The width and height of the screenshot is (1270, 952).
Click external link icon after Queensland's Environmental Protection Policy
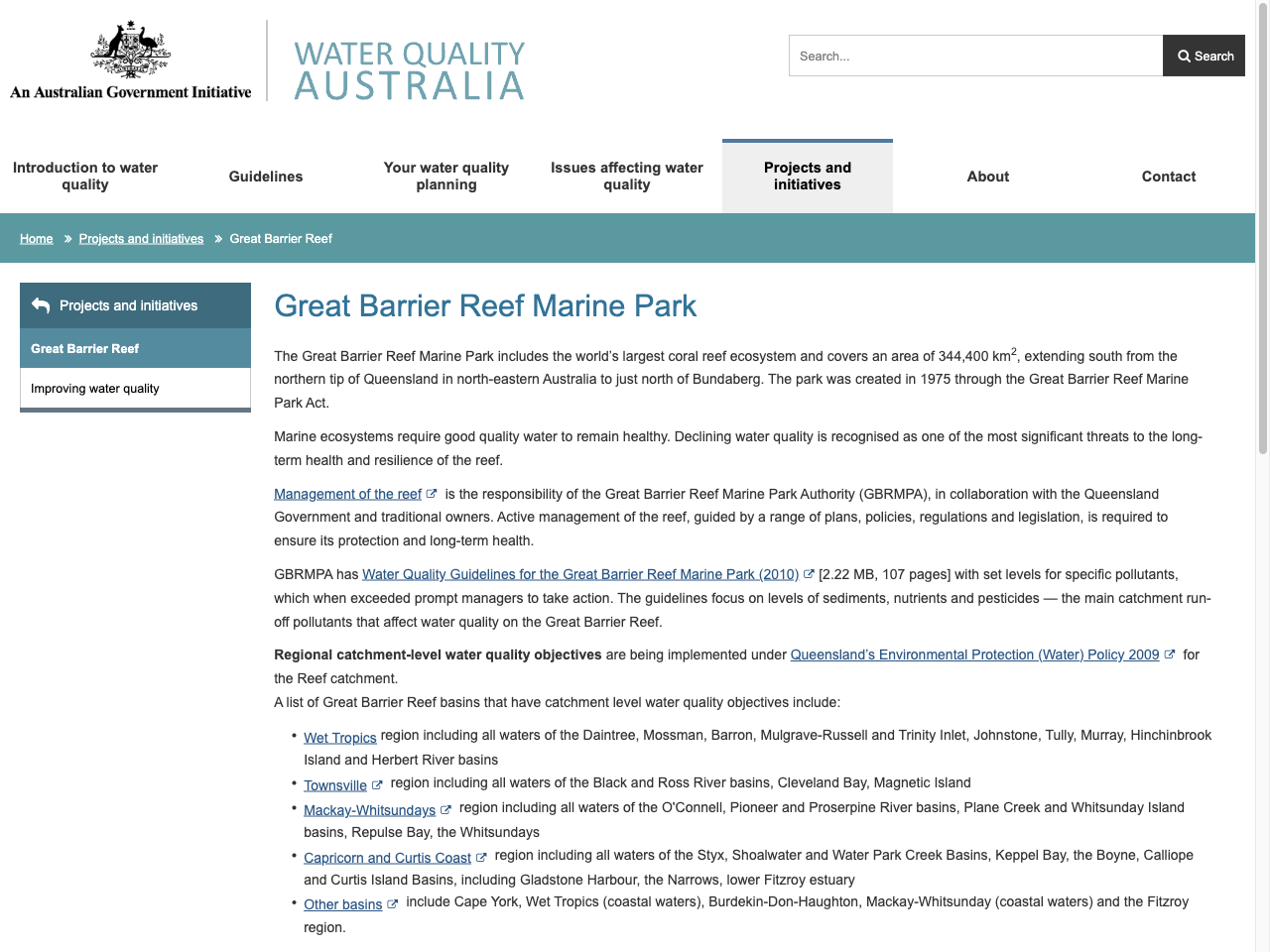1170,654
